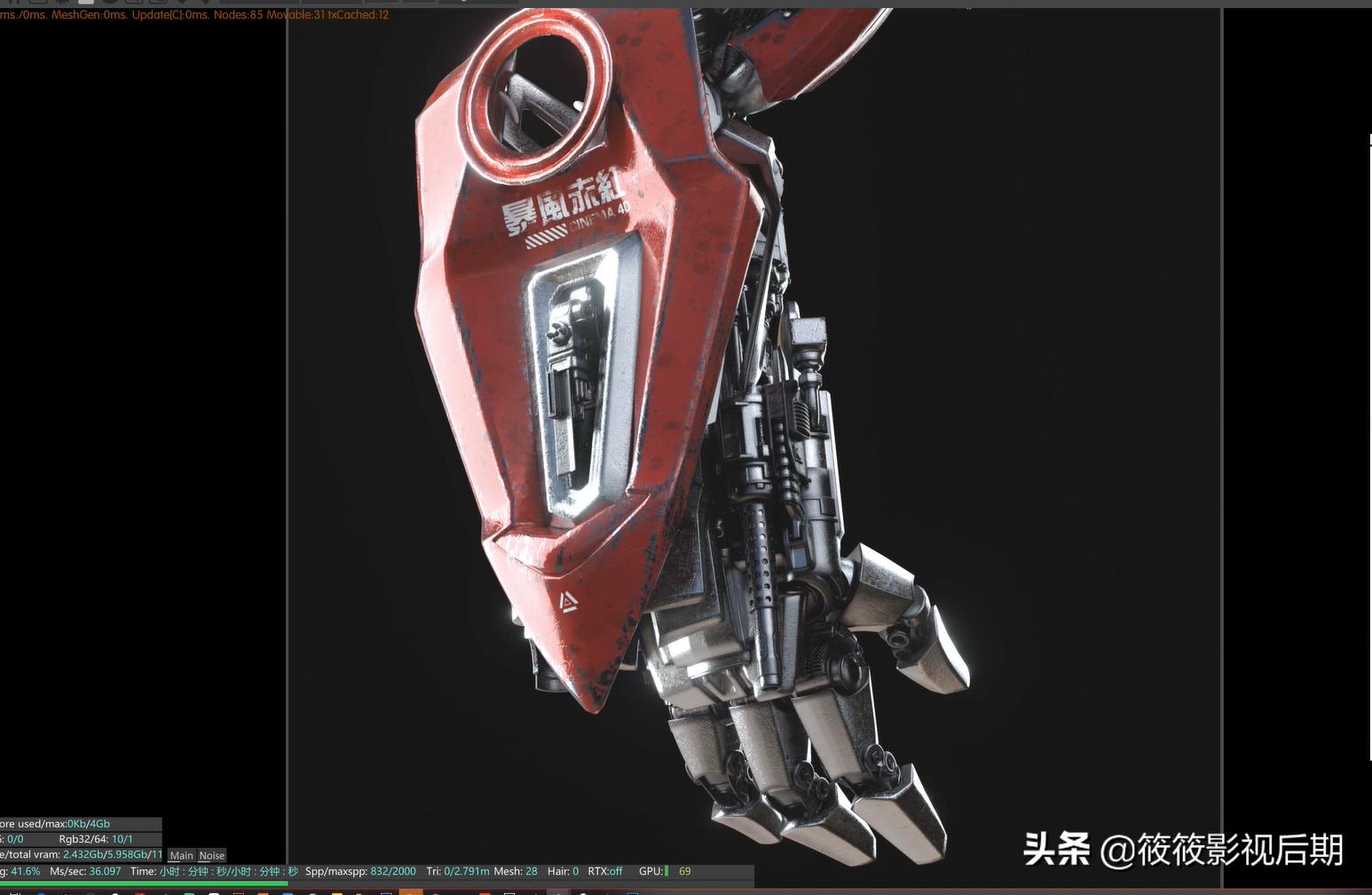Switch to the Noise tab
1372x895 pixels.
[x=212, y=856]
